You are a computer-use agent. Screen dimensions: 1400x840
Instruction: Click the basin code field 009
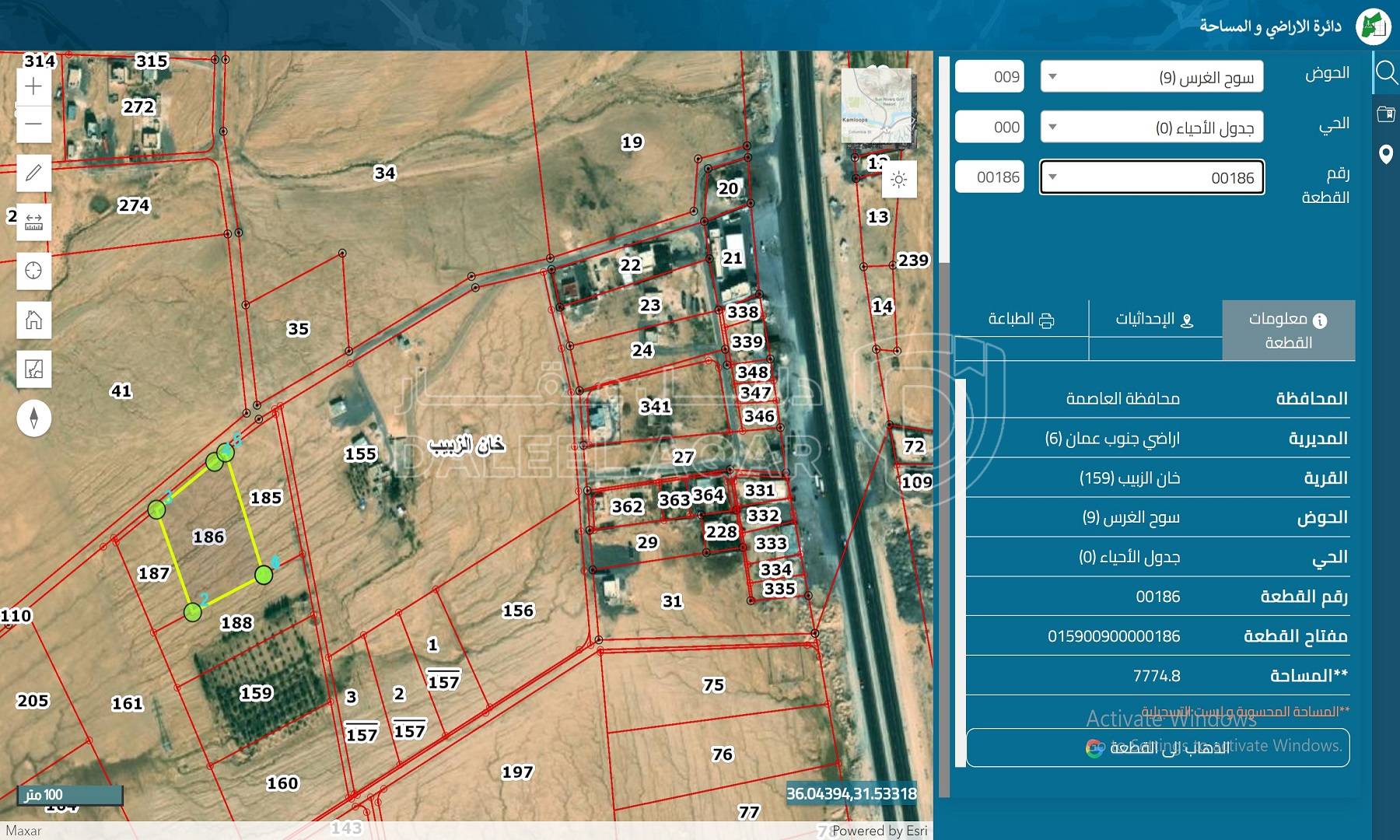coord(989,77)
